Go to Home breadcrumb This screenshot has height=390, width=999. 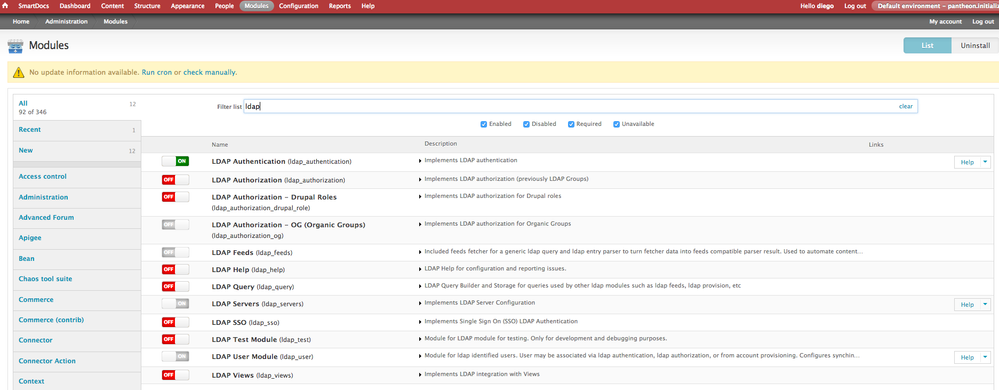pyautogui.click(x=21, y=22)
